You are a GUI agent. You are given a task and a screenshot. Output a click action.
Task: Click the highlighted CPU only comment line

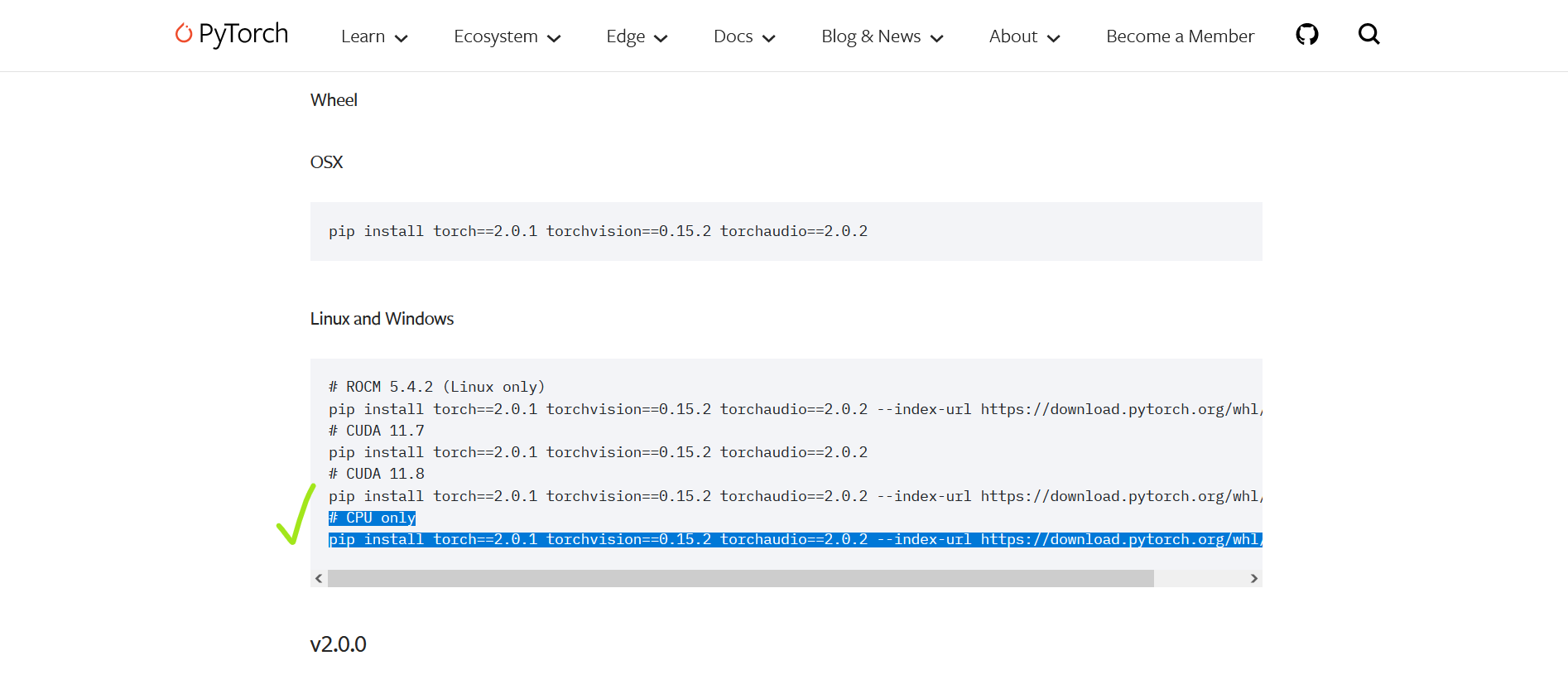pos(373,518)
